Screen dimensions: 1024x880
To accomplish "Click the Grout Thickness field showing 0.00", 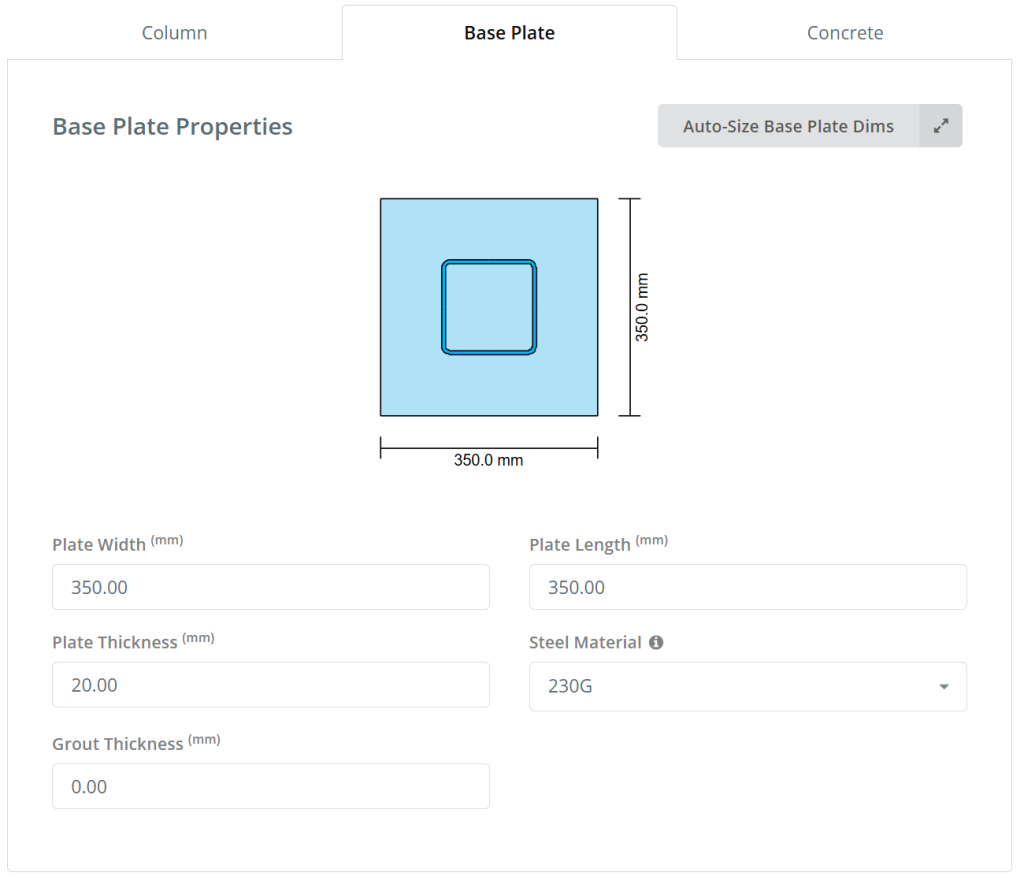I will pyautogui.click(x=270, y=787).
